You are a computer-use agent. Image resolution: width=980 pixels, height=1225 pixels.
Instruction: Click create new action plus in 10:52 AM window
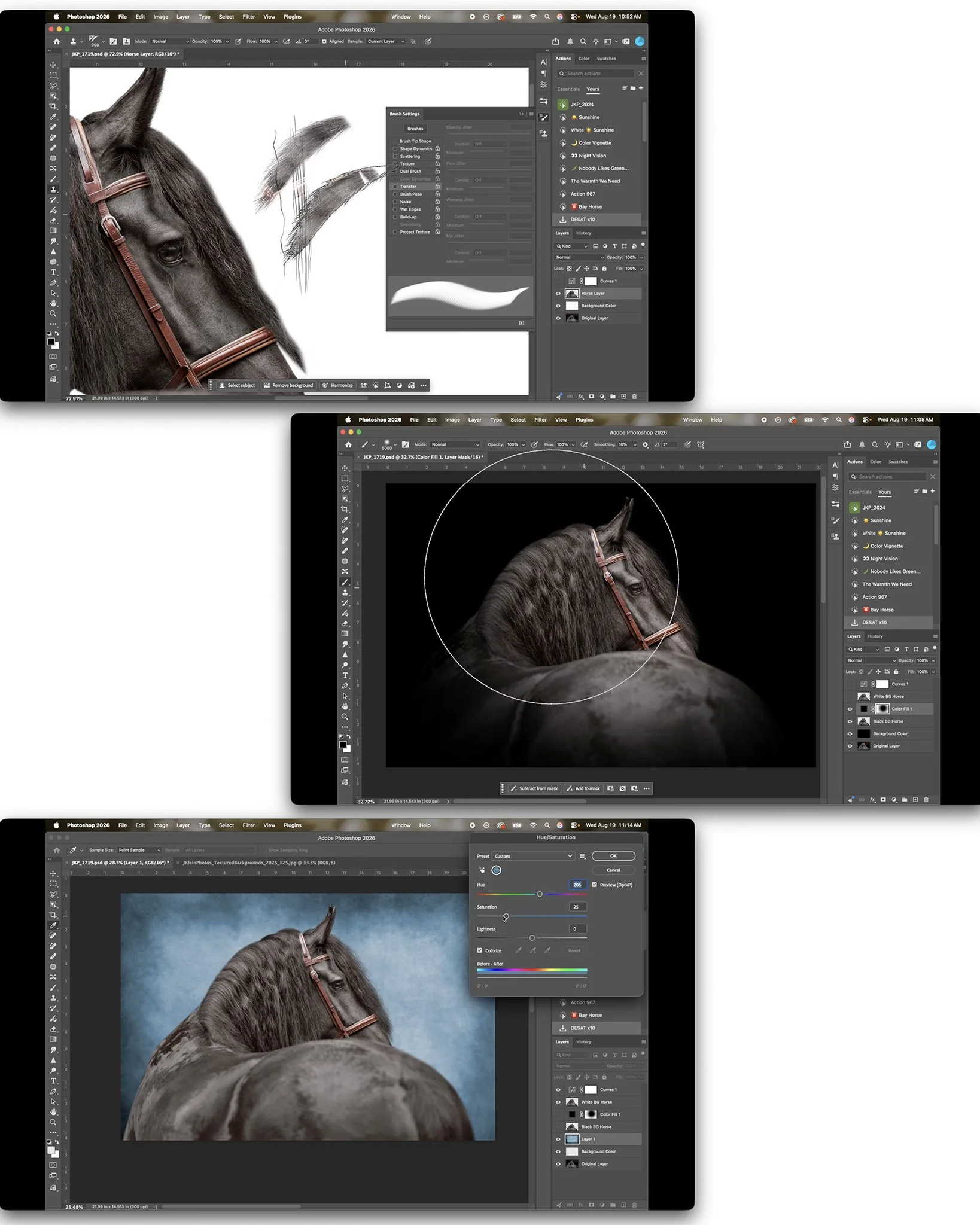(641, 88)
